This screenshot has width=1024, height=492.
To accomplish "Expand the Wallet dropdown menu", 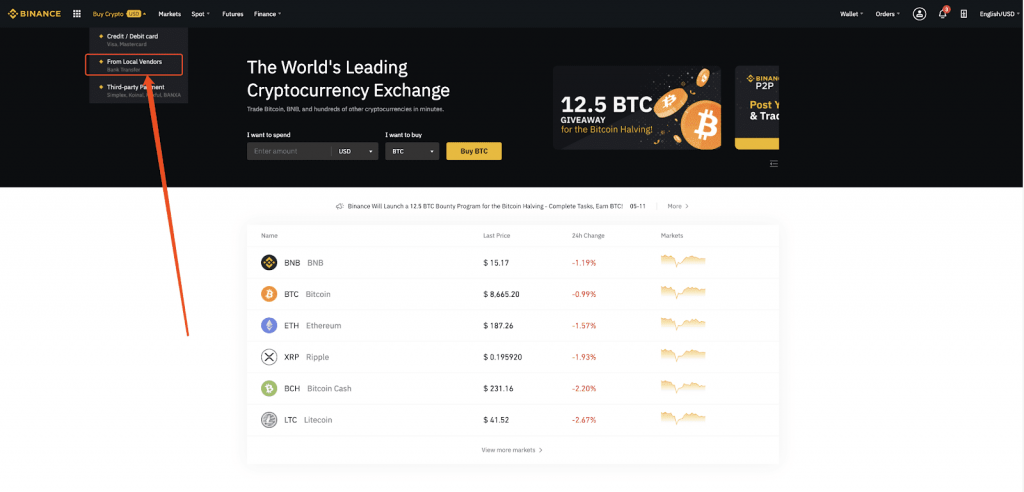I will (x=851, y=14).
